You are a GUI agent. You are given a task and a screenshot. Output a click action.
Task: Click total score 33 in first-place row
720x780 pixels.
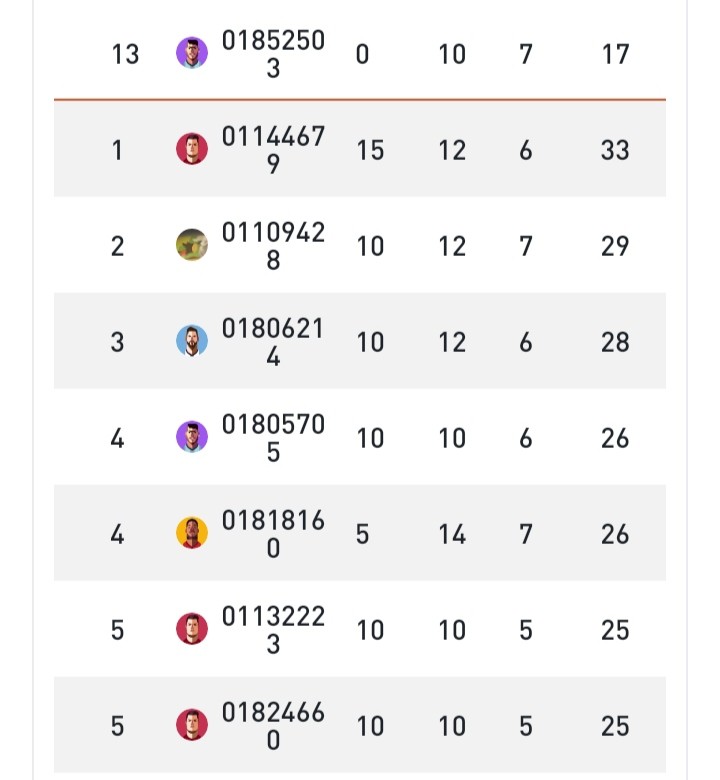click(615, 150)
